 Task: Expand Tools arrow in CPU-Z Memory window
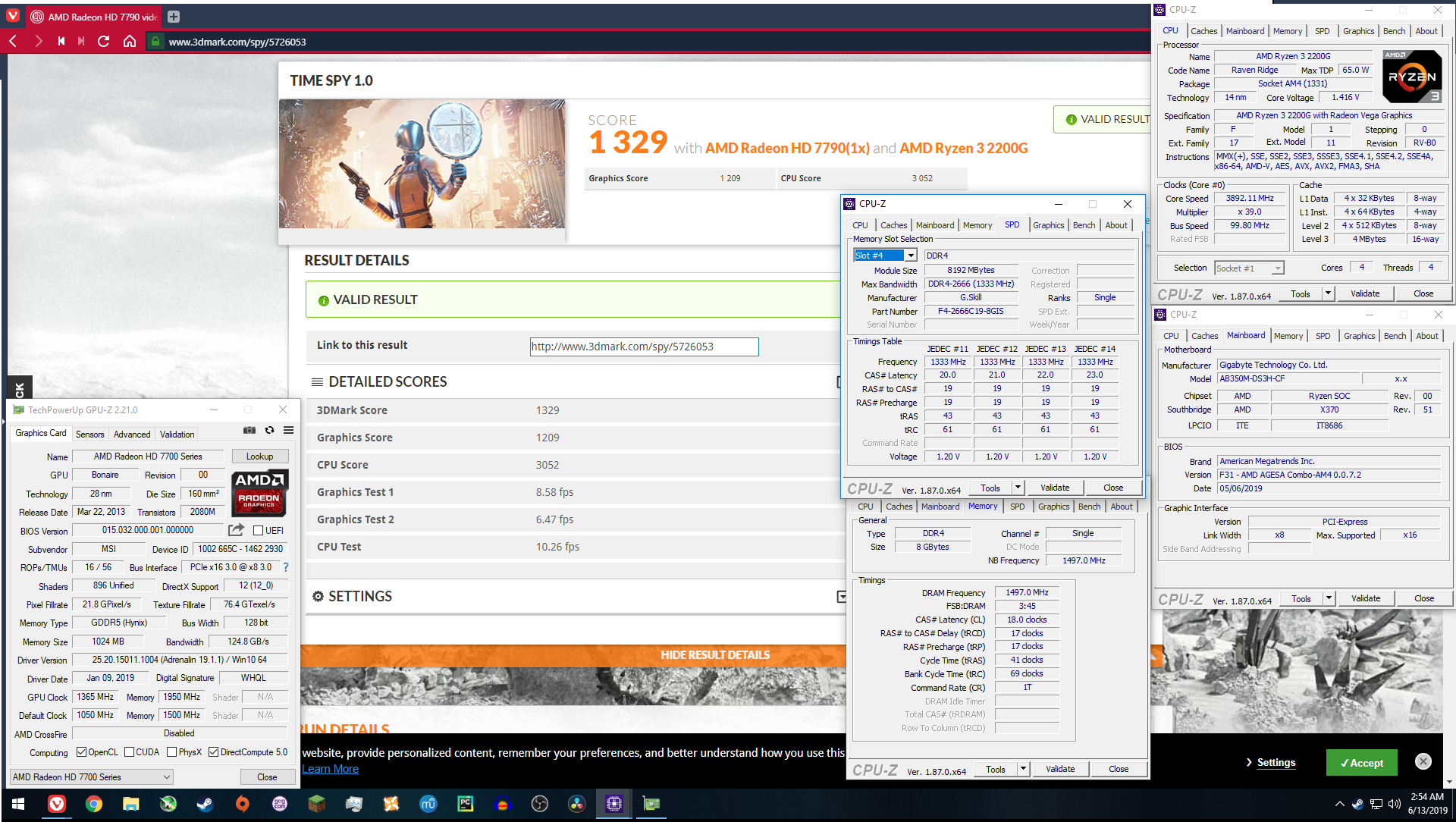(x=1023, y=769)
